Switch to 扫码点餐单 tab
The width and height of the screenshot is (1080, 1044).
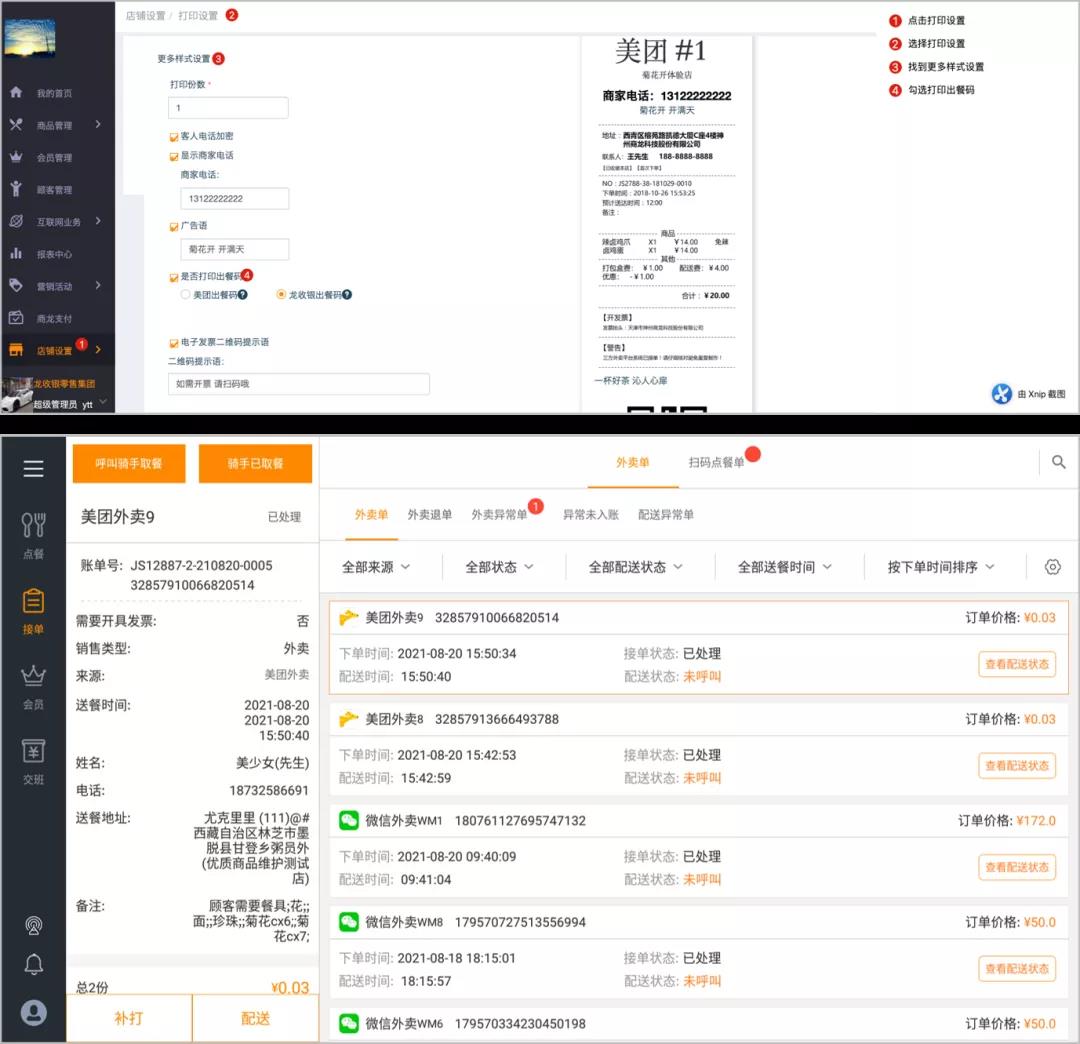(x=716, y=463)
